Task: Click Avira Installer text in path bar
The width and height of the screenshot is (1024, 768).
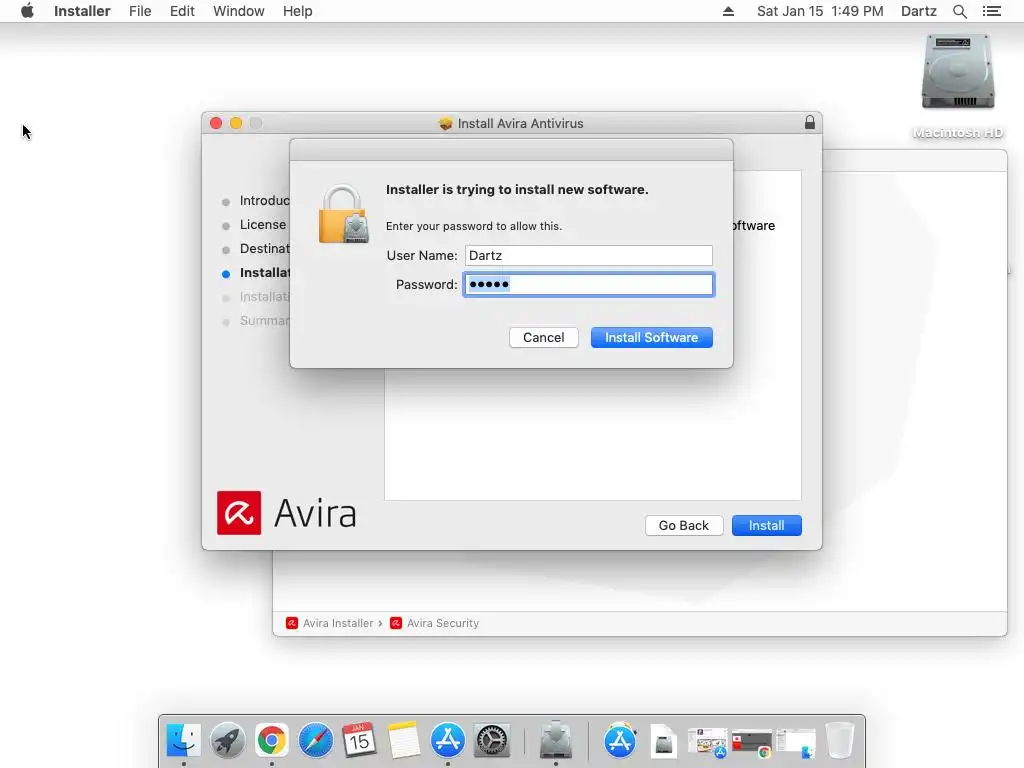Action: pos(338,623)
